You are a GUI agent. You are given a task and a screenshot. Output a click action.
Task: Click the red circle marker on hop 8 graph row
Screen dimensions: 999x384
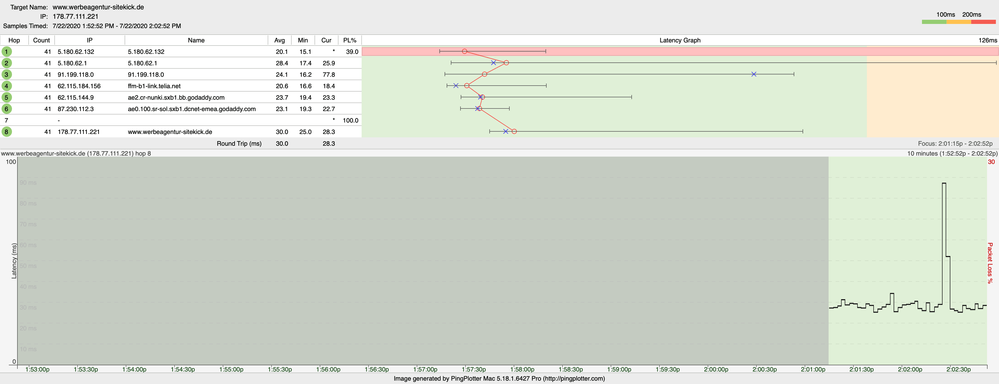[514, 131]
